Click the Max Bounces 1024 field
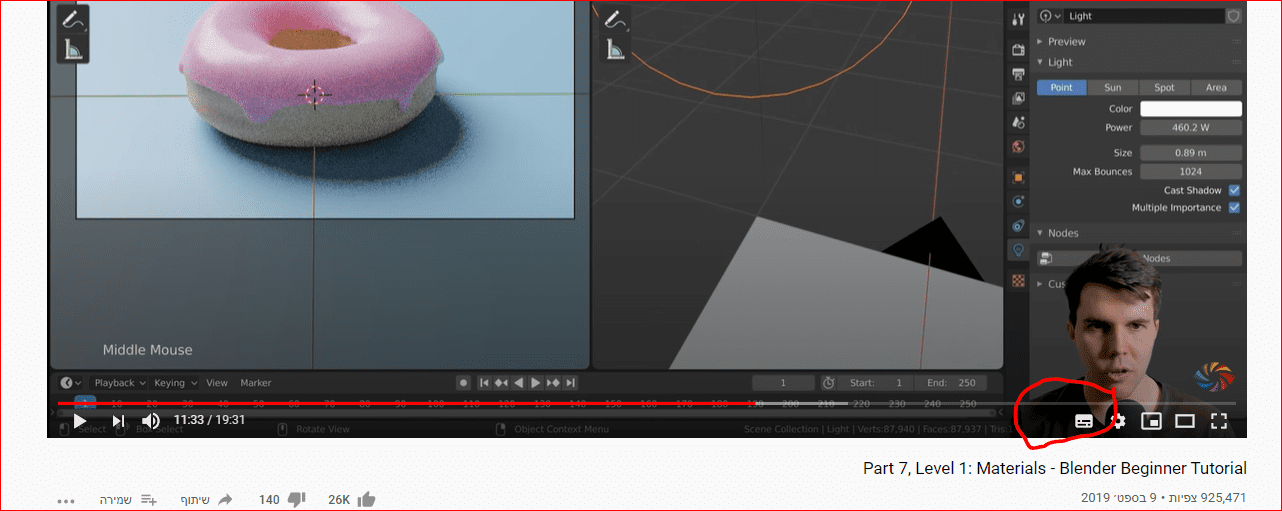The width and height of the screenshot is (1282, 511). (x=1191, y=172)
